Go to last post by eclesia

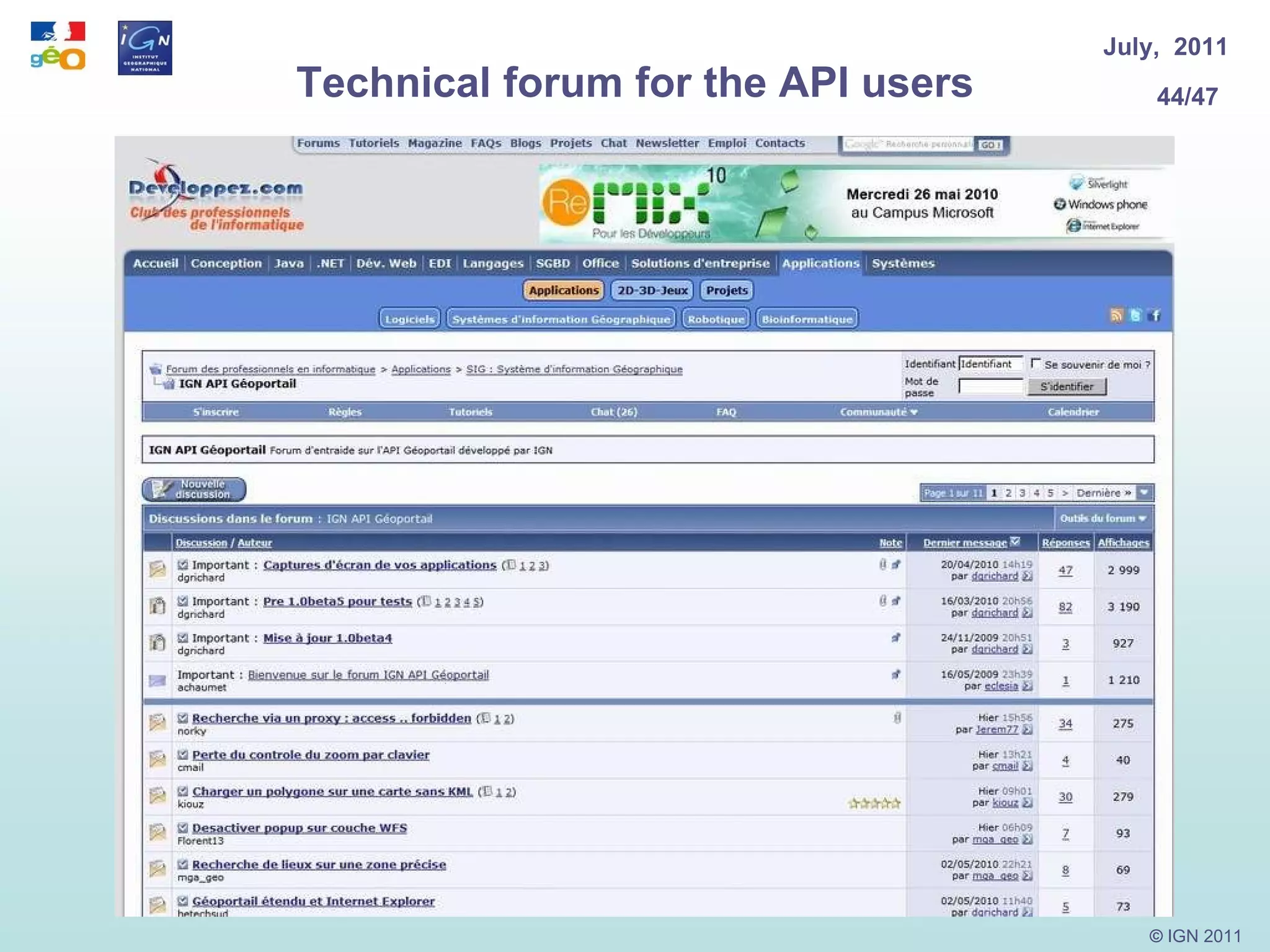point(1028,686)
